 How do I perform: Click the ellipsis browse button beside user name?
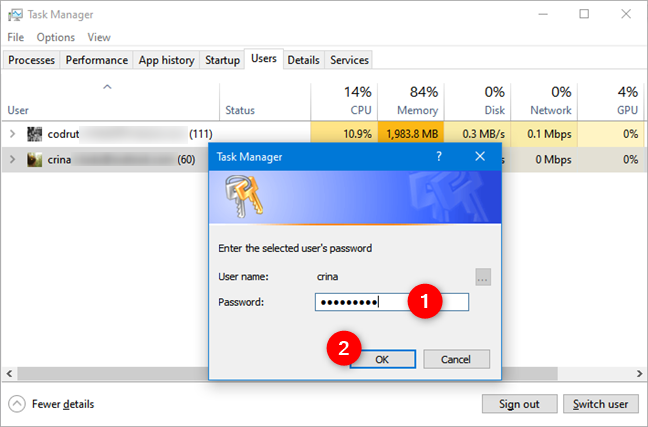483,277
